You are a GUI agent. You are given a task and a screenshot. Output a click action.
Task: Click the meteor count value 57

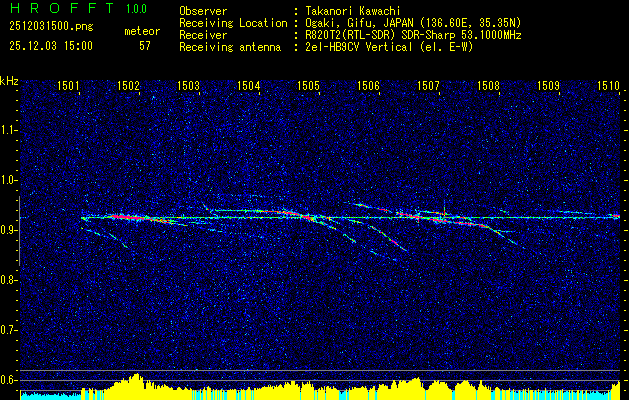[x=145, y=46]
